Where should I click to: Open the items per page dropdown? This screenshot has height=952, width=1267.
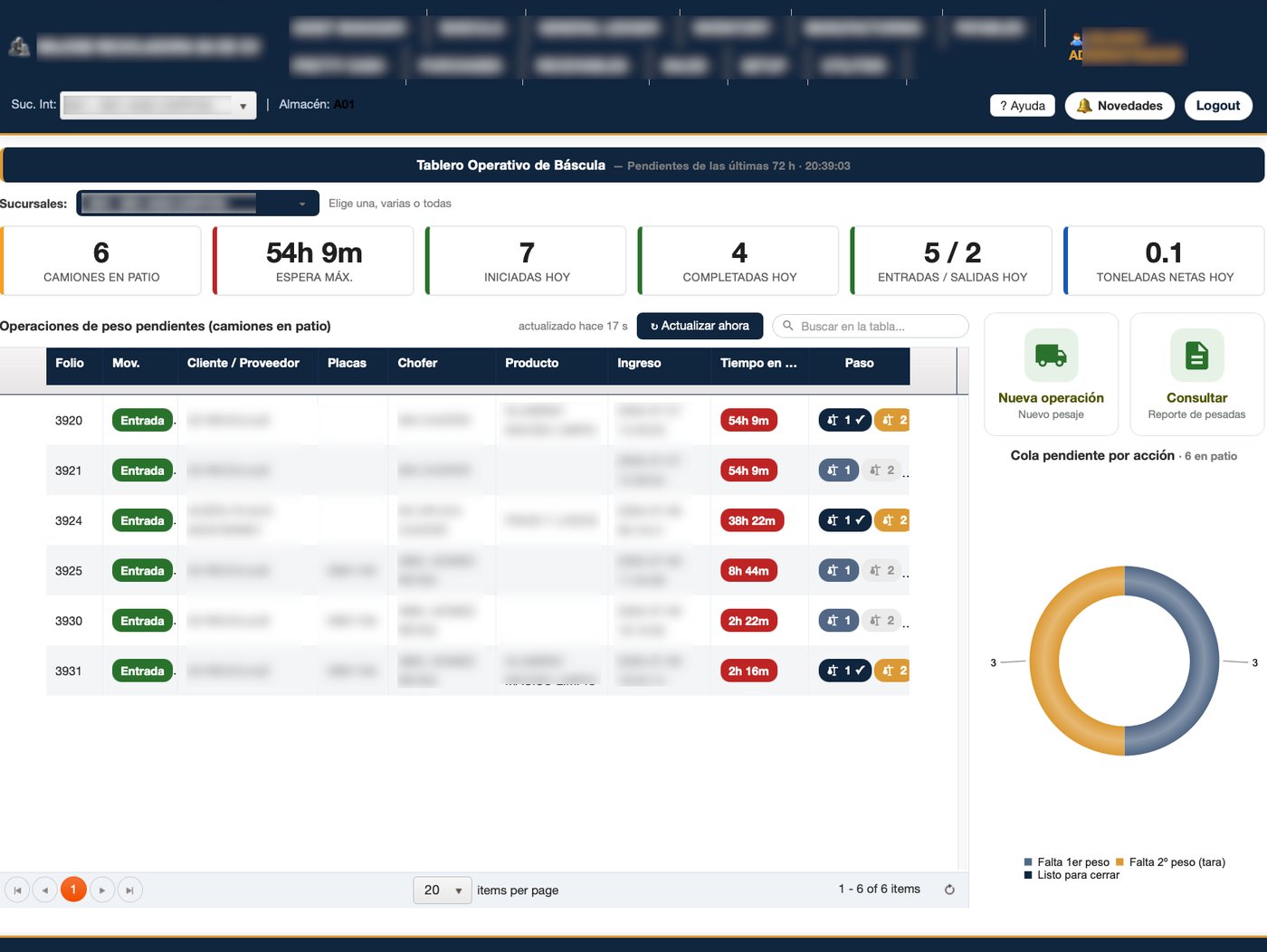point(443,890)
